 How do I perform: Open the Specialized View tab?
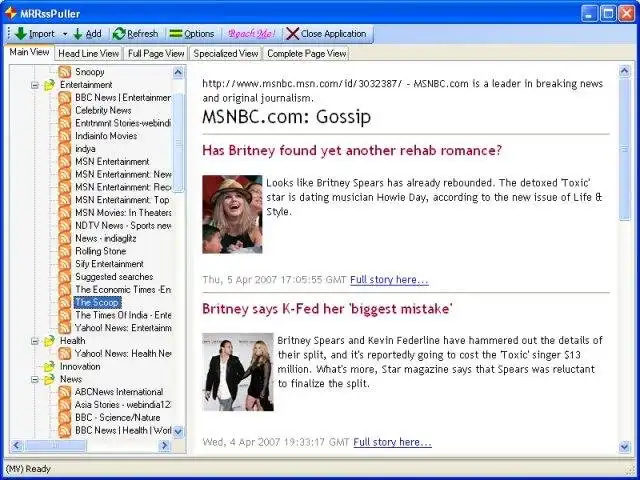(x=226, y=53)
